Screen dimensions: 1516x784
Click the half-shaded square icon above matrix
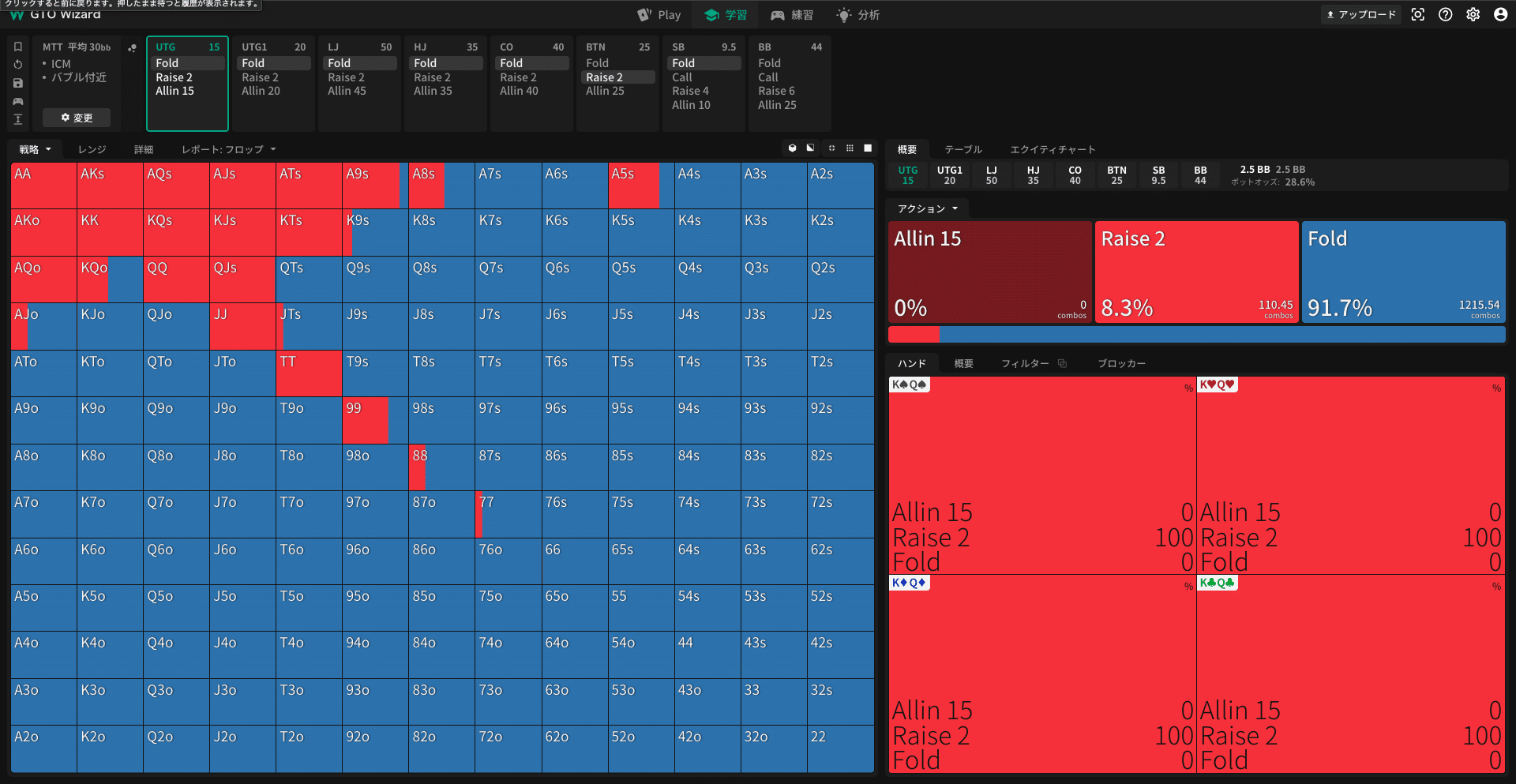[x=810, y=148]
